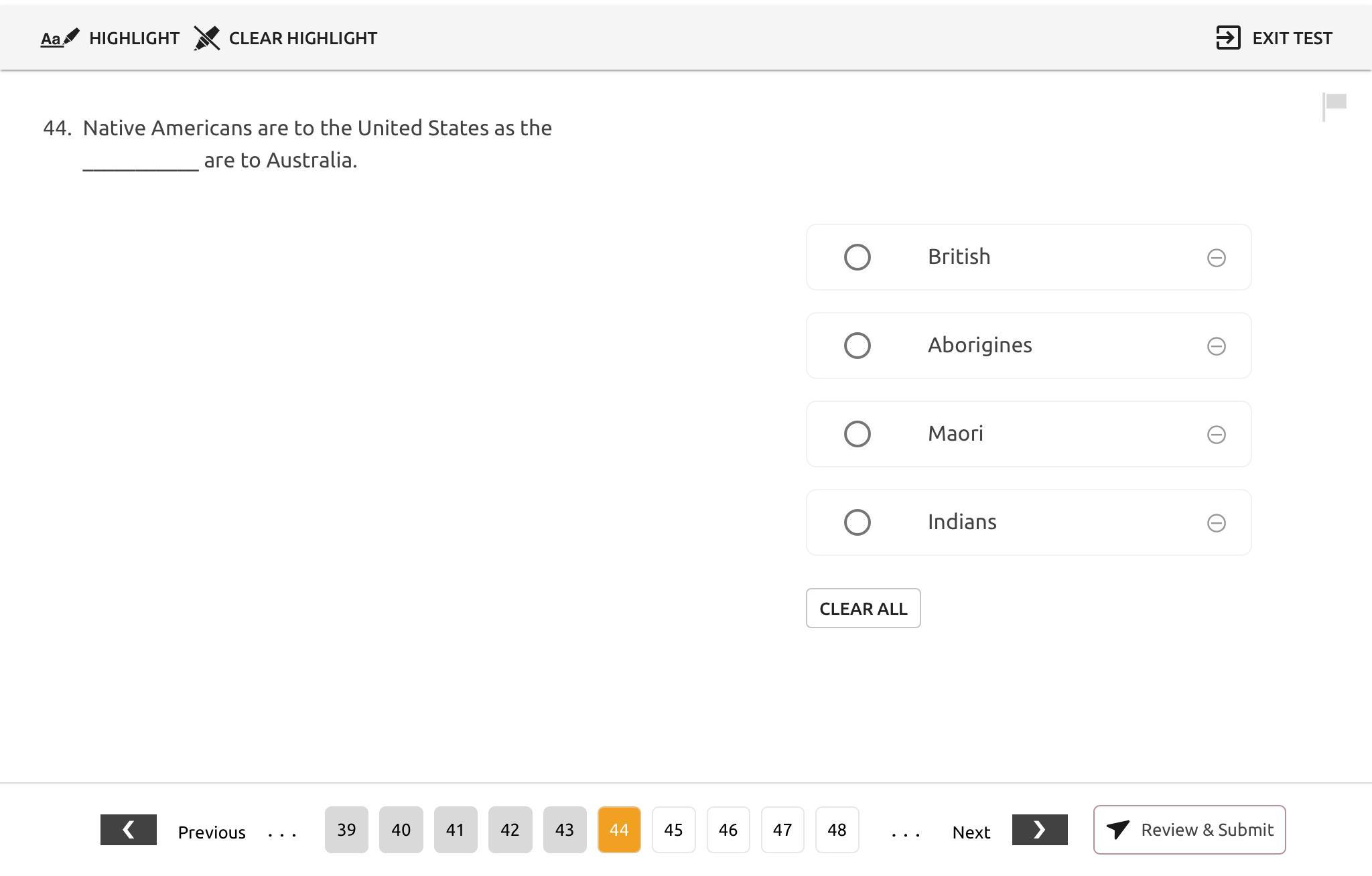Cross out Indians using its minus icon
The height and width of the screenshot is (876, 1372).
tap(1216, 523)
